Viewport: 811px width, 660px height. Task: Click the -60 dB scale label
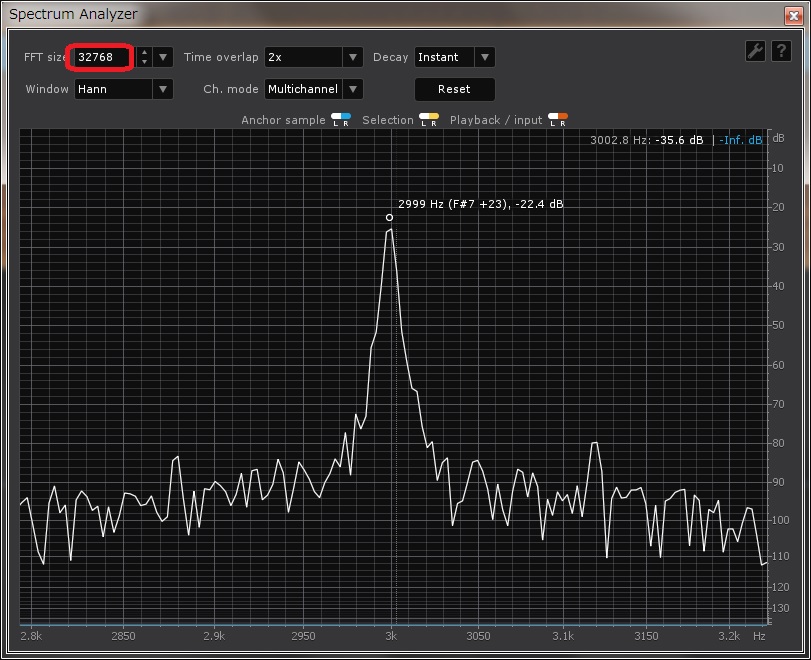[x=776, y=365]
